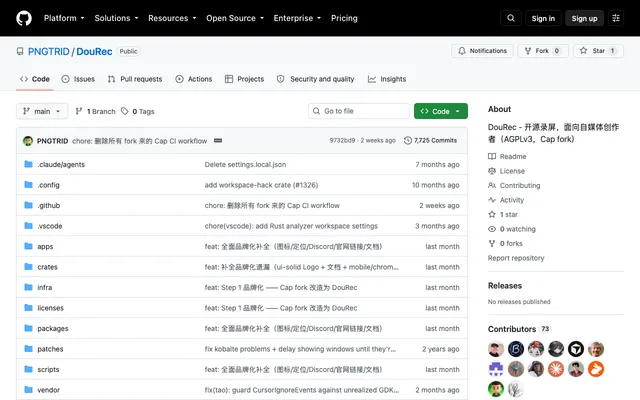Open the green Code dropdown button
The height and width of the screenshot is (400, 640).
tap(440, 111)
